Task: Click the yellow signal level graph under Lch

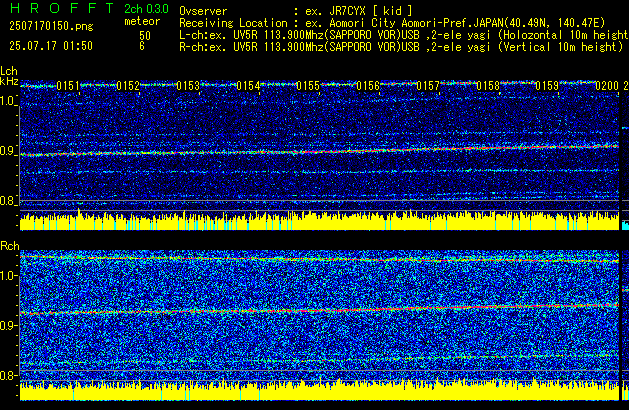Action: [x=319, y=220]
